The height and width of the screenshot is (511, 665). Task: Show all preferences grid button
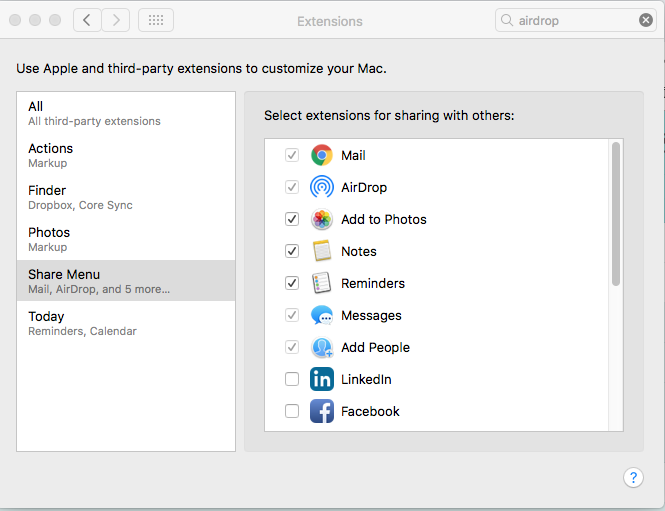click(x=156, y=20)
